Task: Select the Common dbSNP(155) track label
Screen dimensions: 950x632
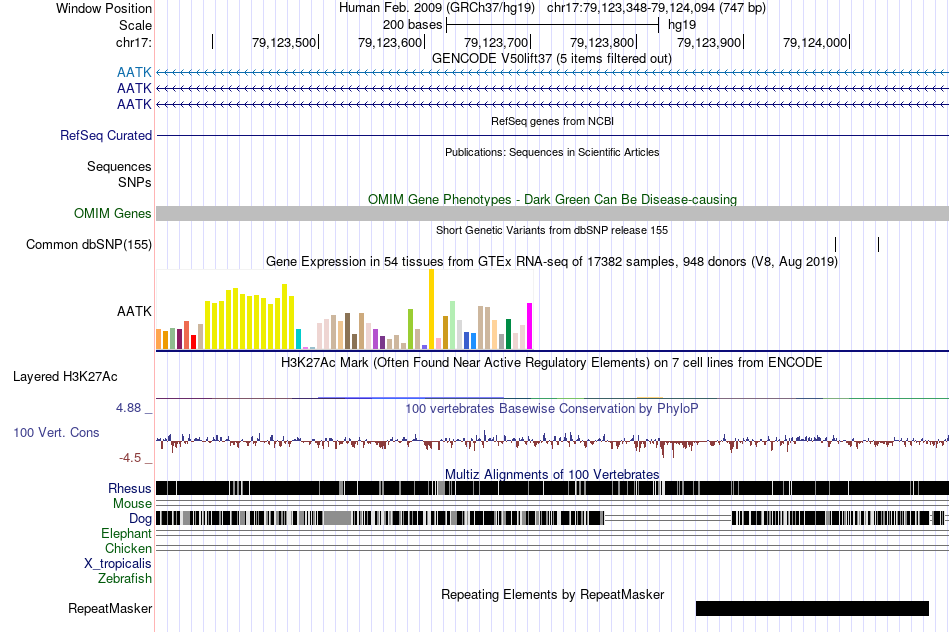Action: [x=88, y=244]
